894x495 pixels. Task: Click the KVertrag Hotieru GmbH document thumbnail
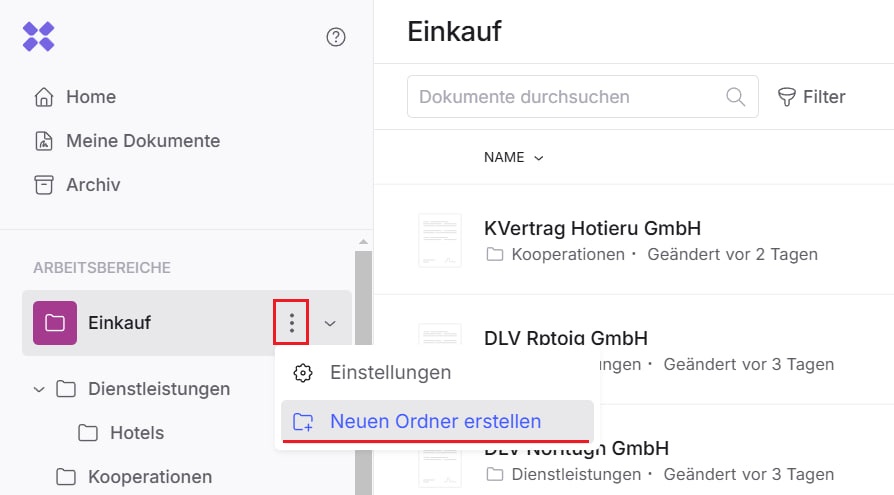click(x=439, y=240)
